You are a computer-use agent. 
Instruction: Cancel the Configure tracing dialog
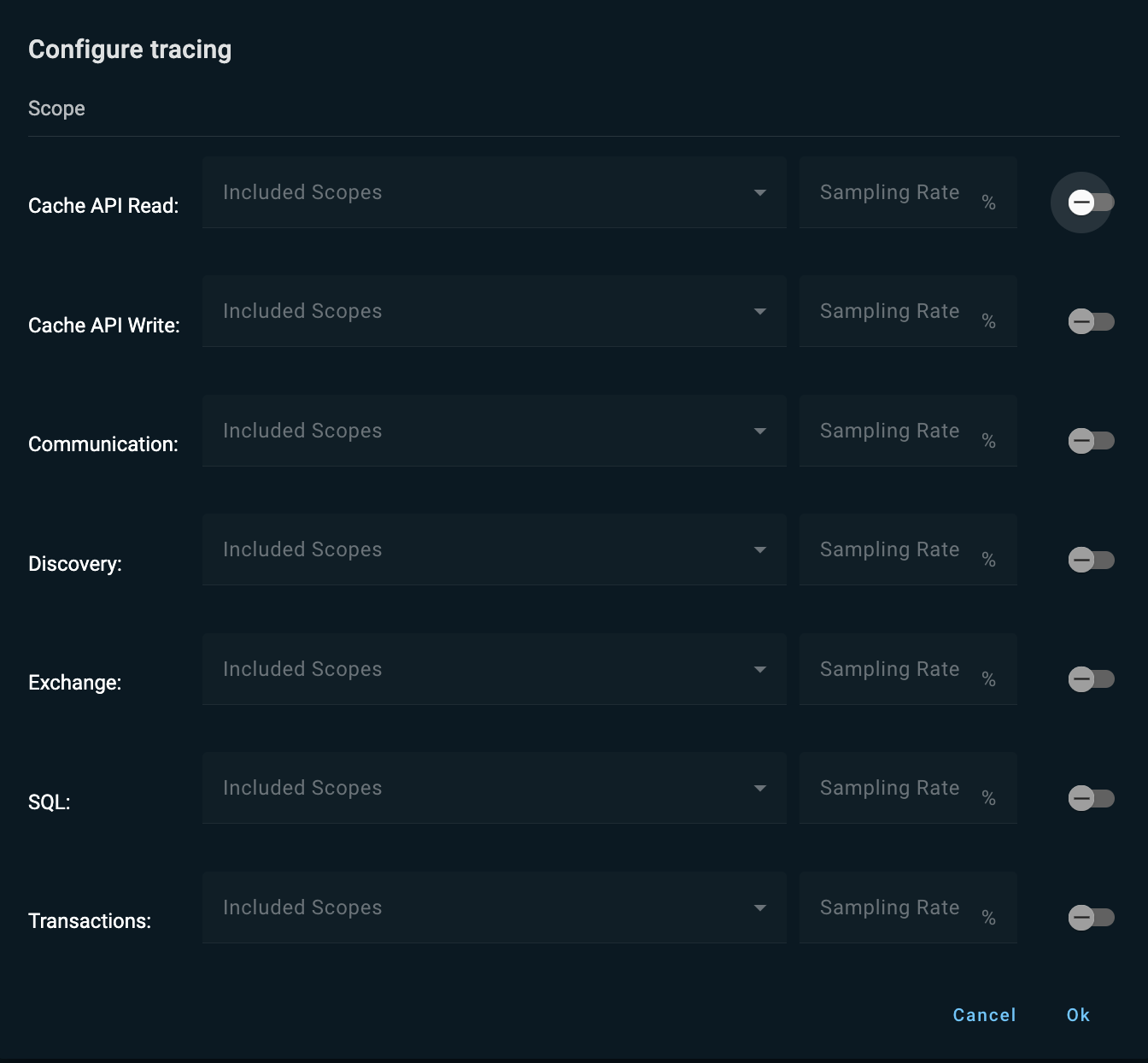[984, 1015]
